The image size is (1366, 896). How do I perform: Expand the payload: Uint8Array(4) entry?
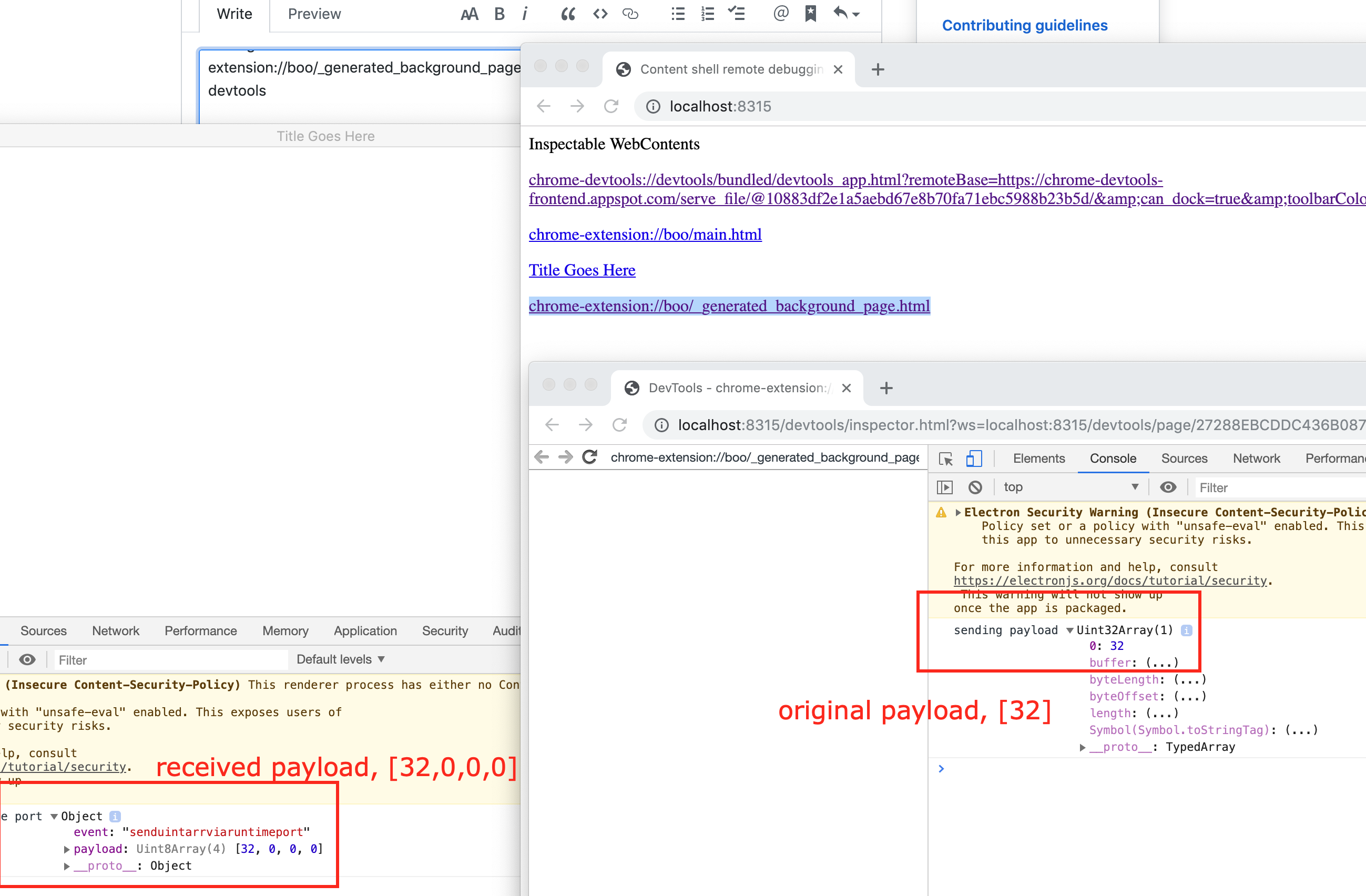67,849
